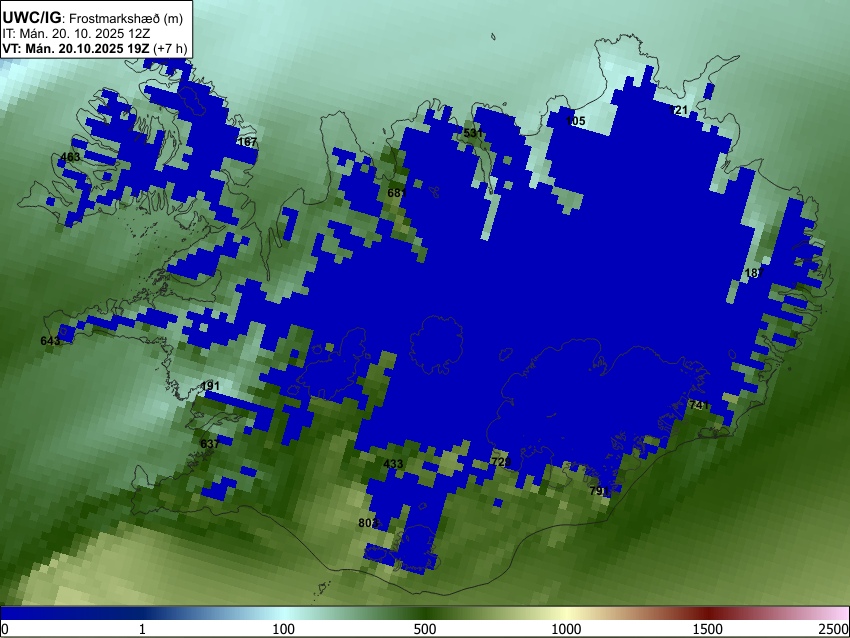Click the 'IT: Mán. 20. 10. 2025 12Z' line
This screenshot has width=850, height=638.
click(76, 34)
